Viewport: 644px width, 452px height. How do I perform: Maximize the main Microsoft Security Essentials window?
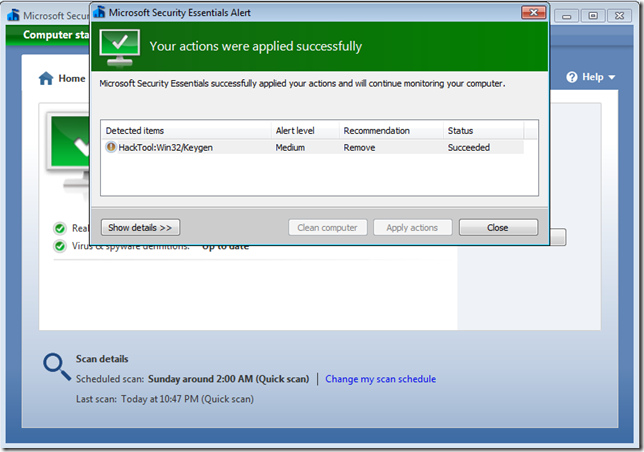(x=593, y=16)
